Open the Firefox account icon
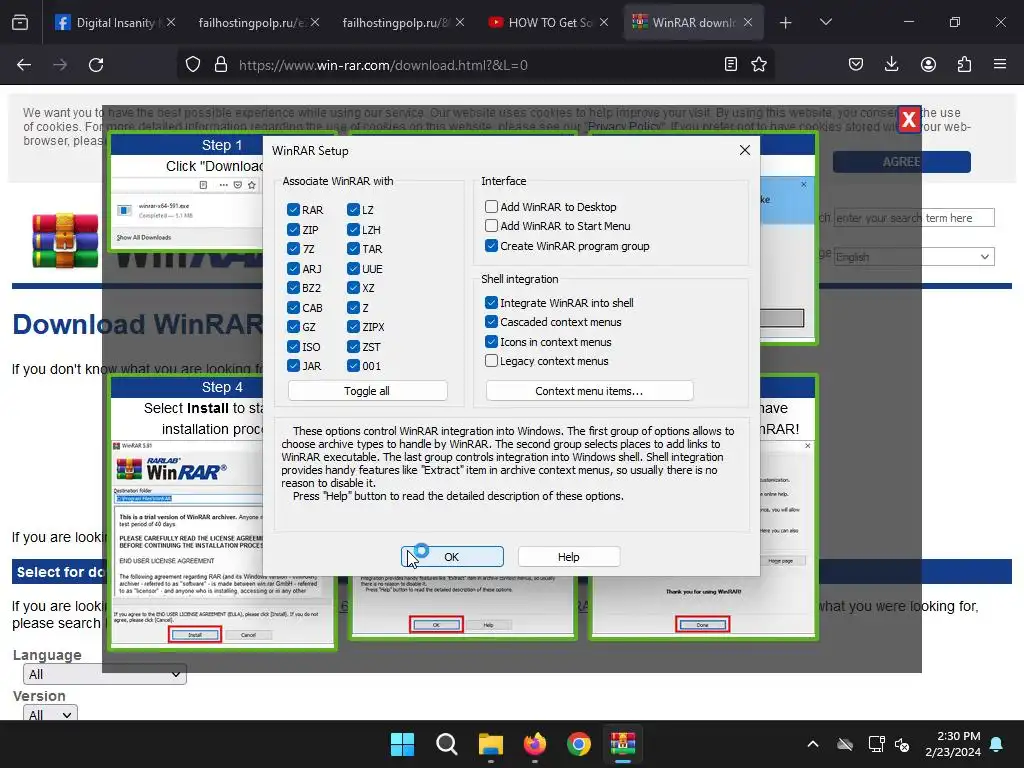The image size is (1024, 768). coord(928,65)
